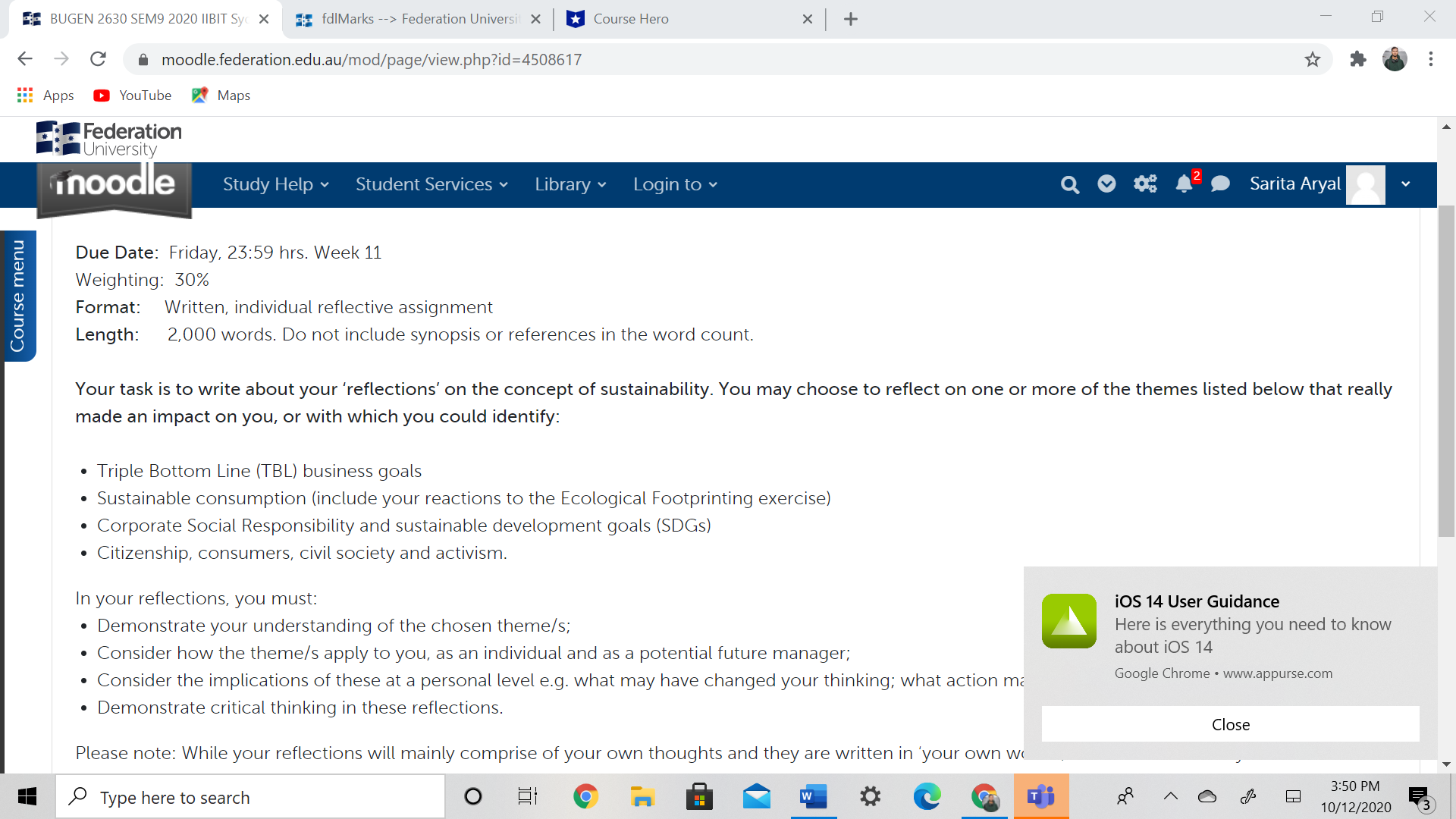Toggle the Course menu sidebar open
This screenshot has height=819, width=1456.
(20, 296)
